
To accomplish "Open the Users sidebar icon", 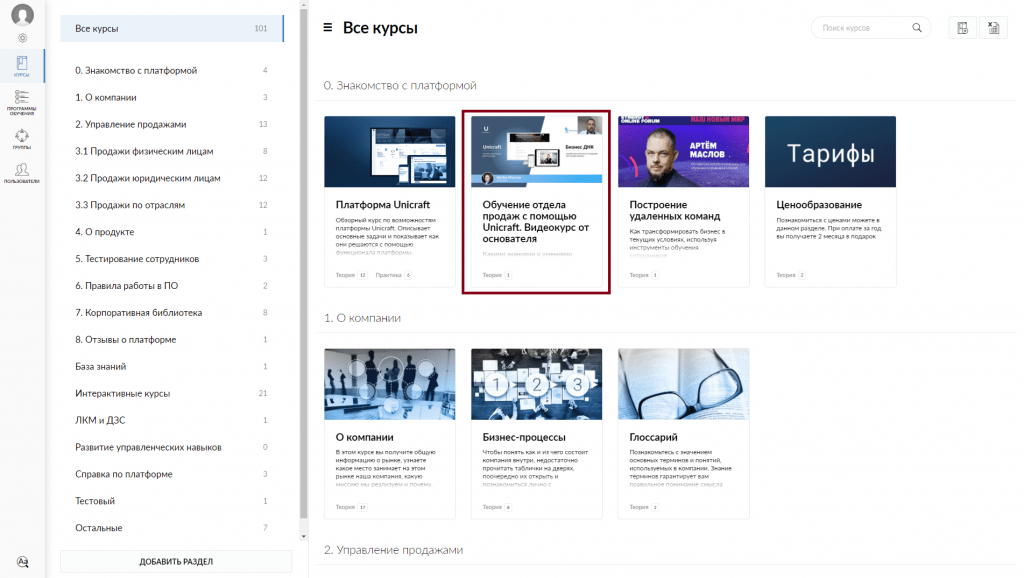I will 22,173.
